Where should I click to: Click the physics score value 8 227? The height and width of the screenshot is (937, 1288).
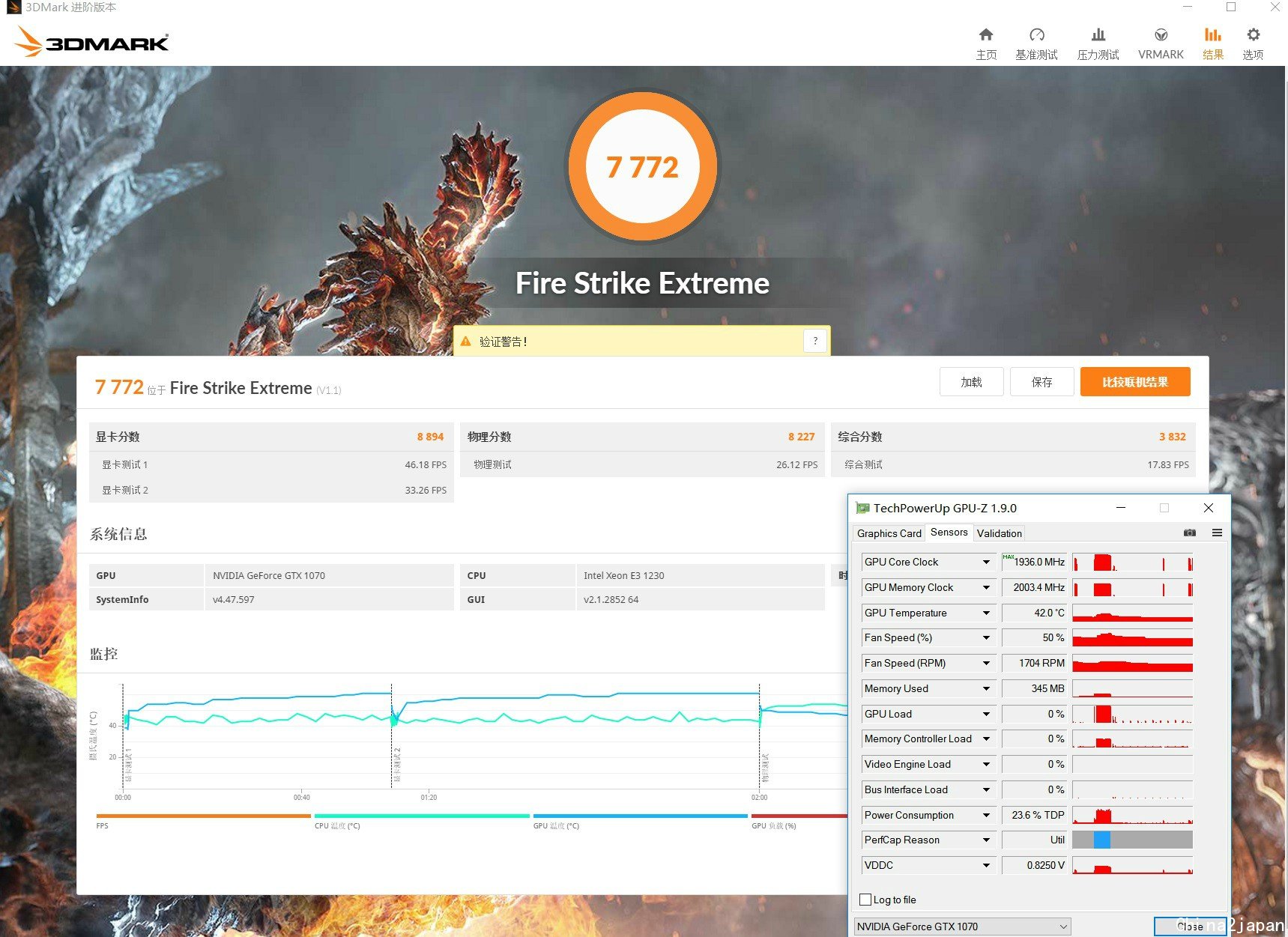(801, 437)
